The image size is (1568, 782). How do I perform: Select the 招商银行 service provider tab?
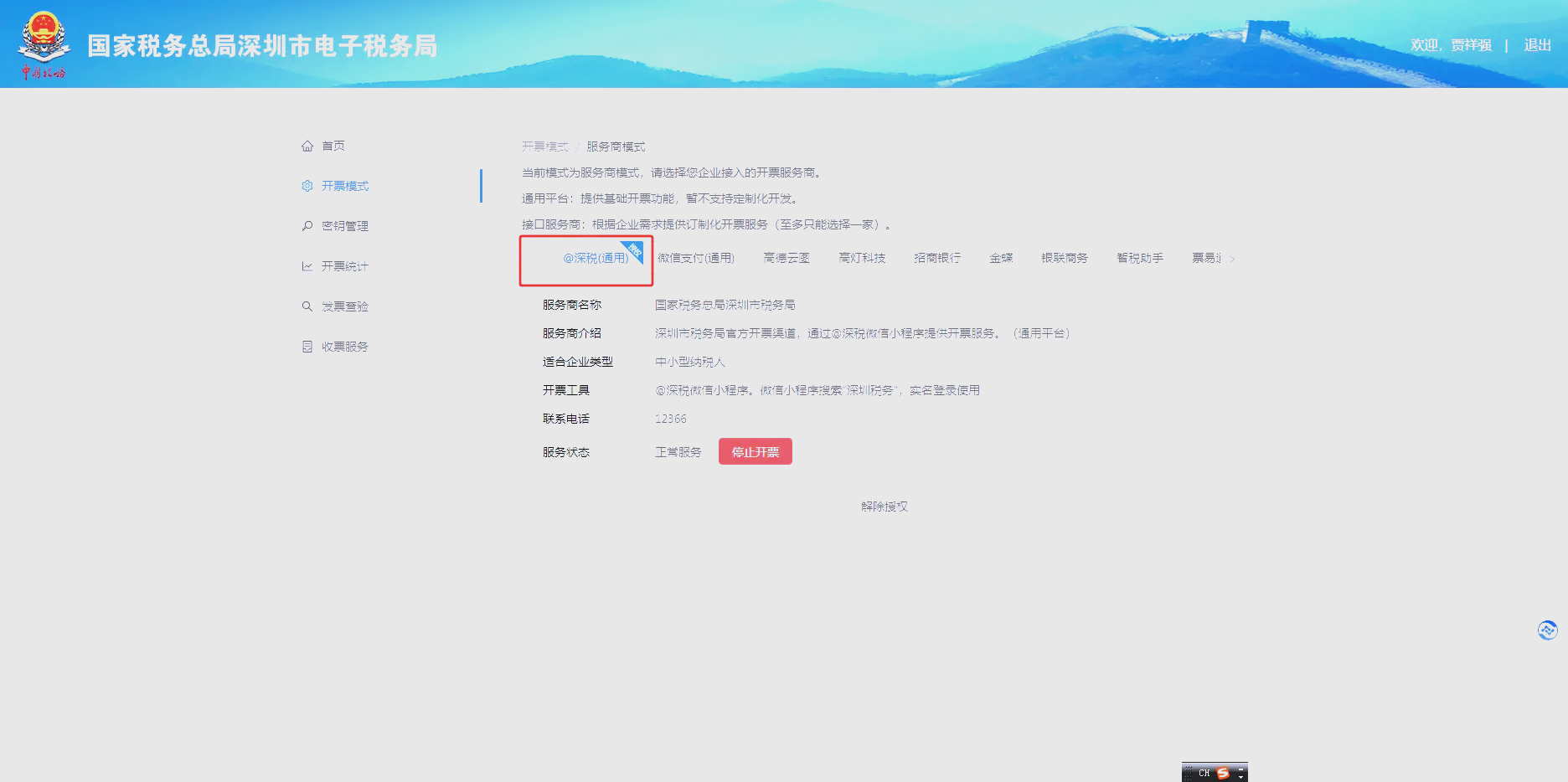(x=936, y=258)
